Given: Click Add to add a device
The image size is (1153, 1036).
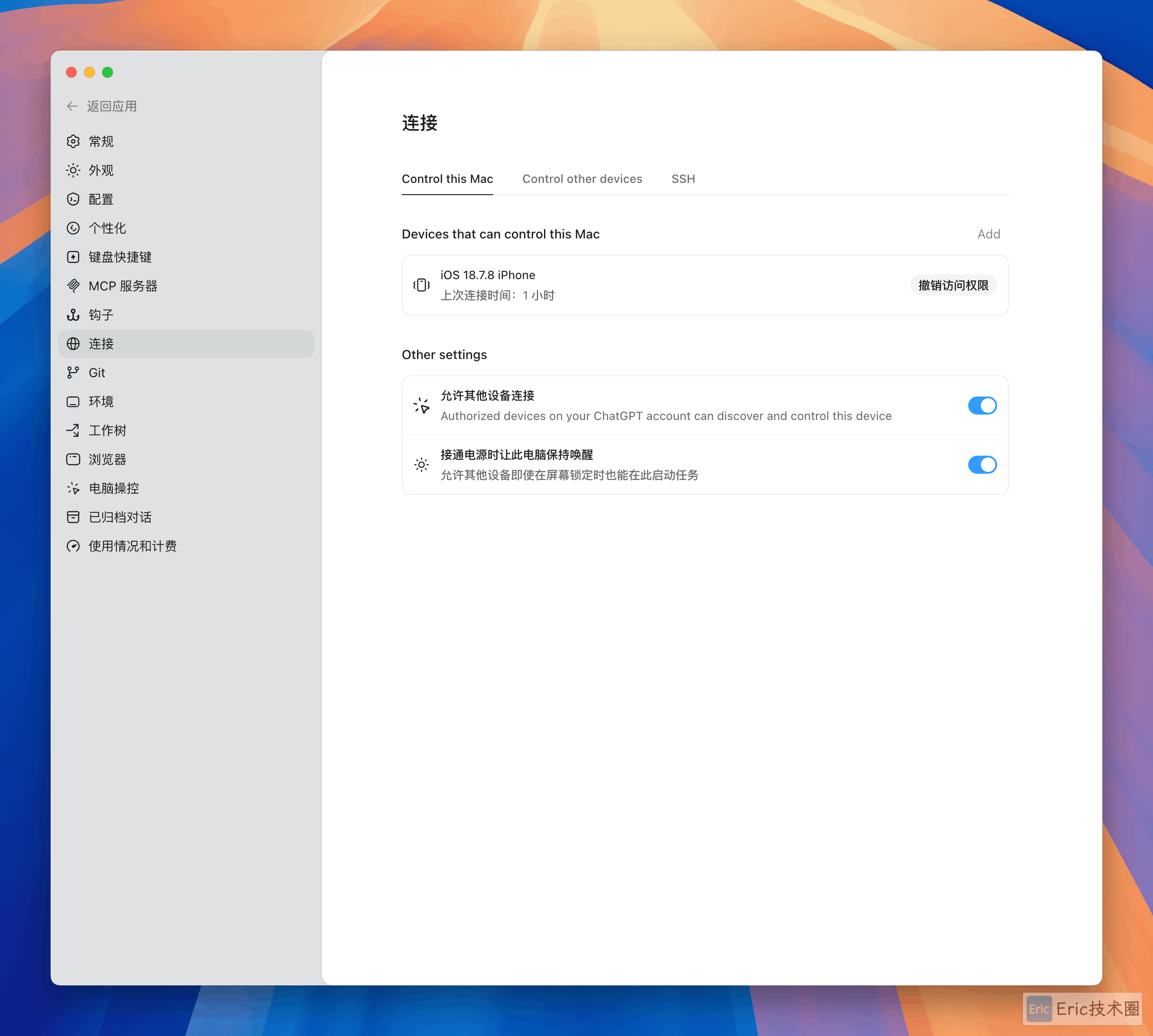Looking at the screenshot, I should click(989, 234).
